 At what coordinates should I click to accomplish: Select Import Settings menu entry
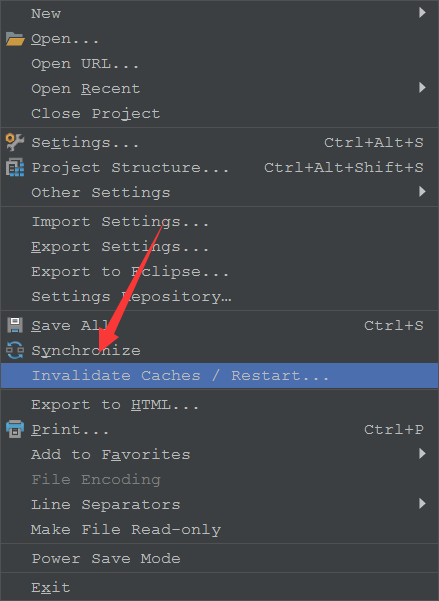click(x=219, y=222)
